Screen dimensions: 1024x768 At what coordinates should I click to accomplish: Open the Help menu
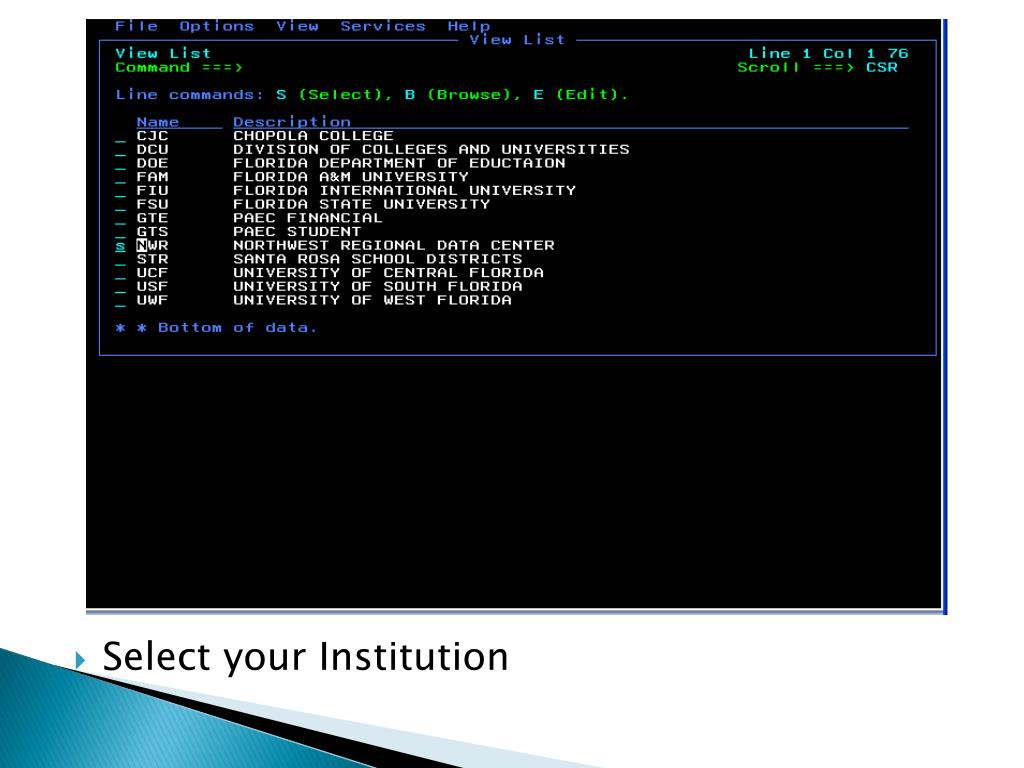point(469,27)
